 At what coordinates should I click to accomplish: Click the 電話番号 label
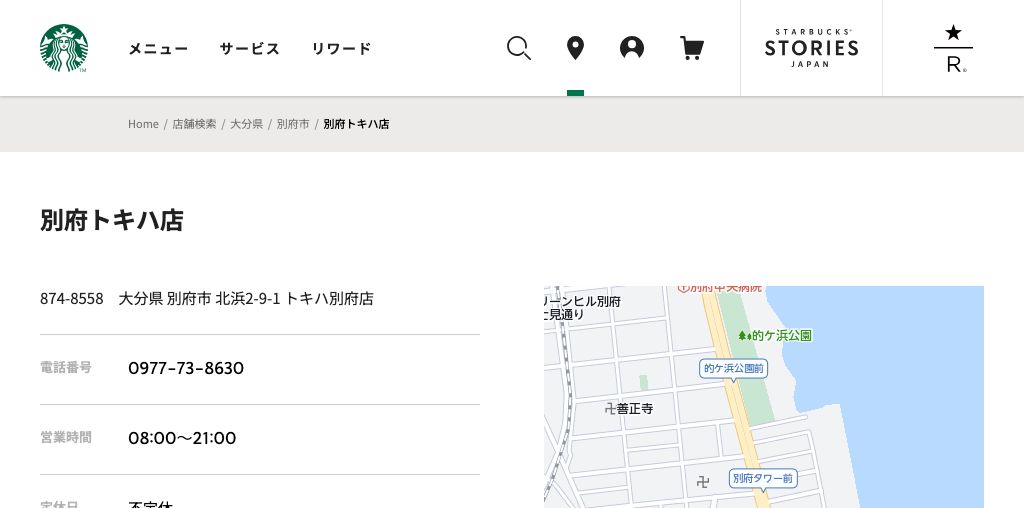pyautogui.click(x=66, y=368)
